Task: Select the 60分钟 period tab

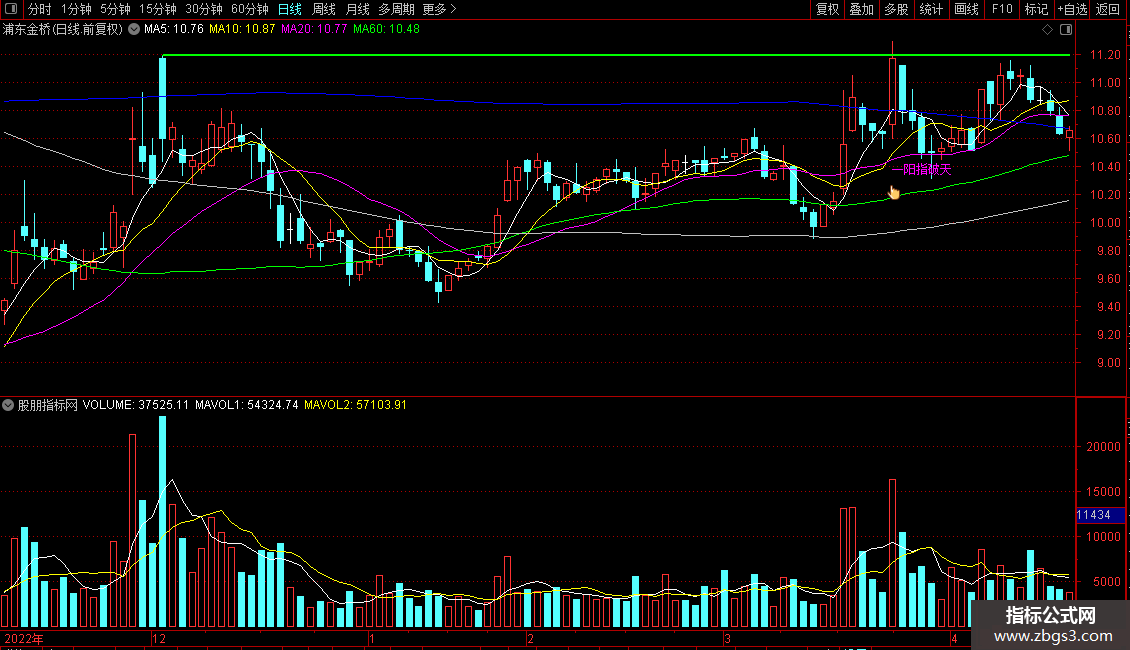Action: (250, 9)
